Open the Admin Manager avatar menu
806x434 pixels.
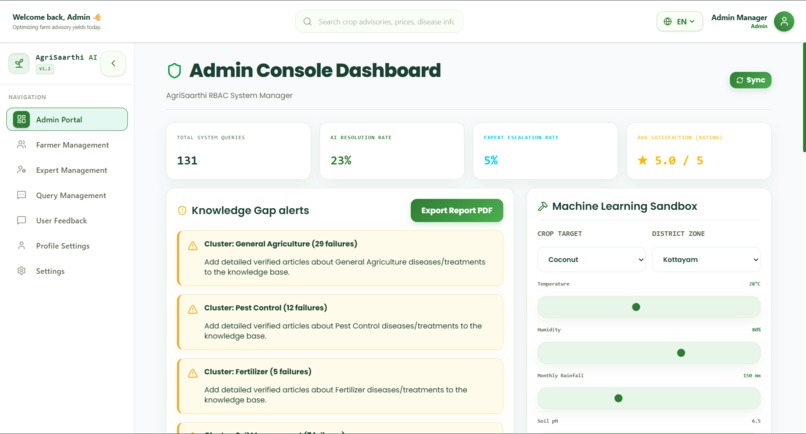[784, 21]
